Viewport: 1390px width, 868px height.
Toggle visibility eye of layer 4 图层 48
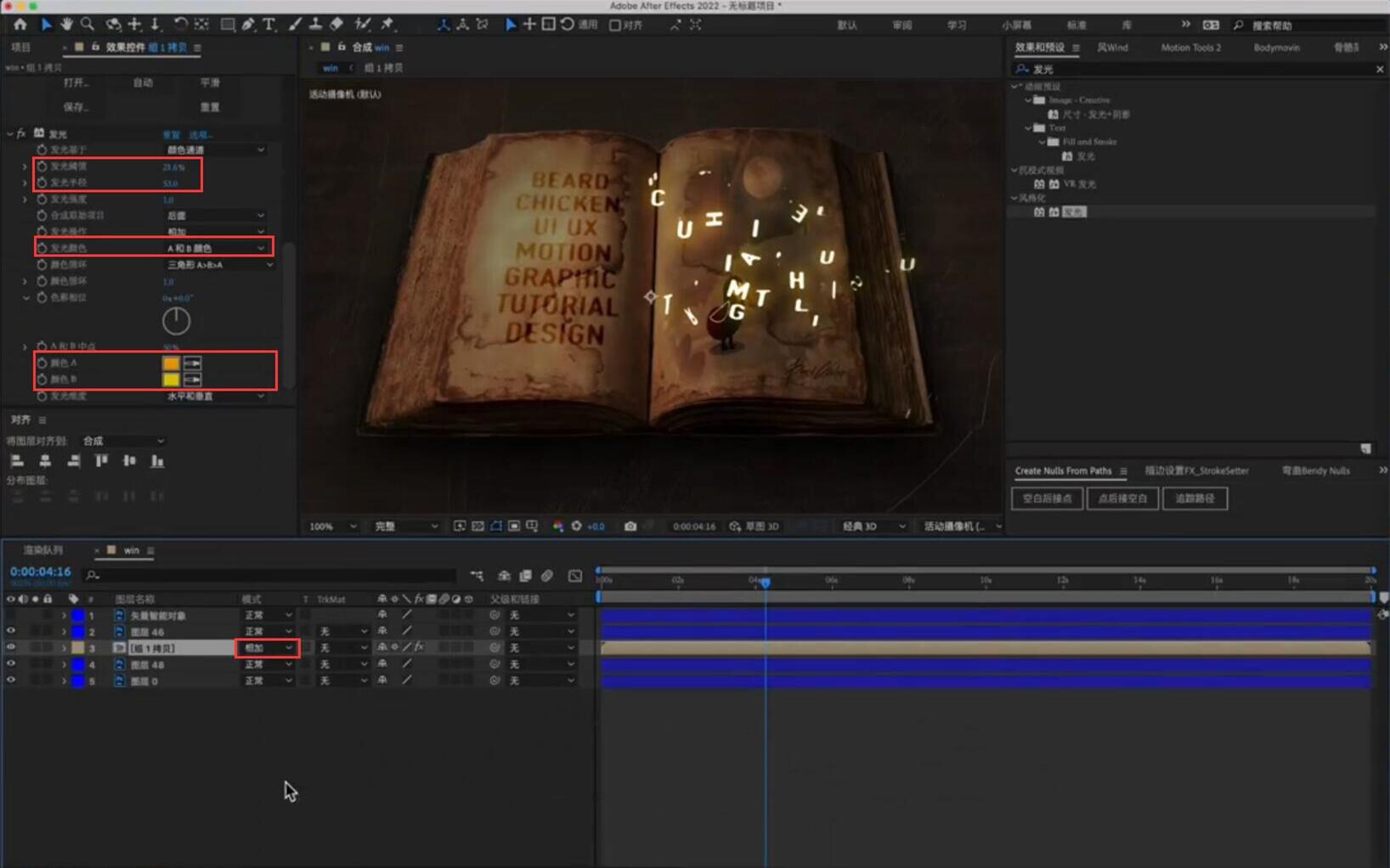[11, 664]
